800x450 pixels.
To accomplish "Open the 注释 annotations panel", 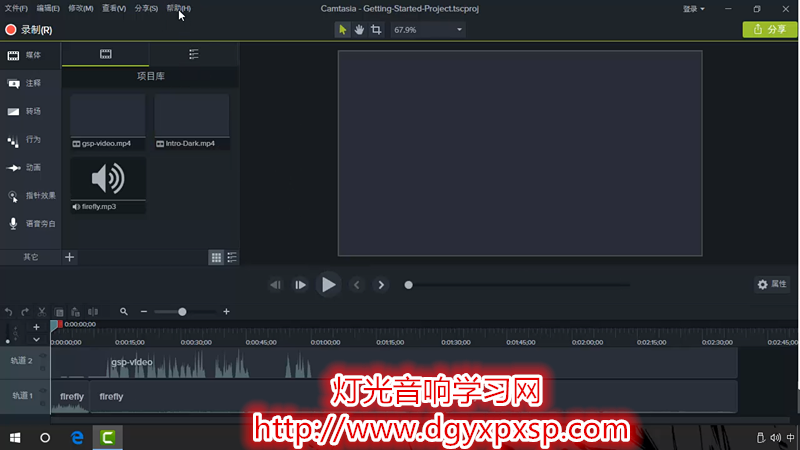I will pos(30,83).
